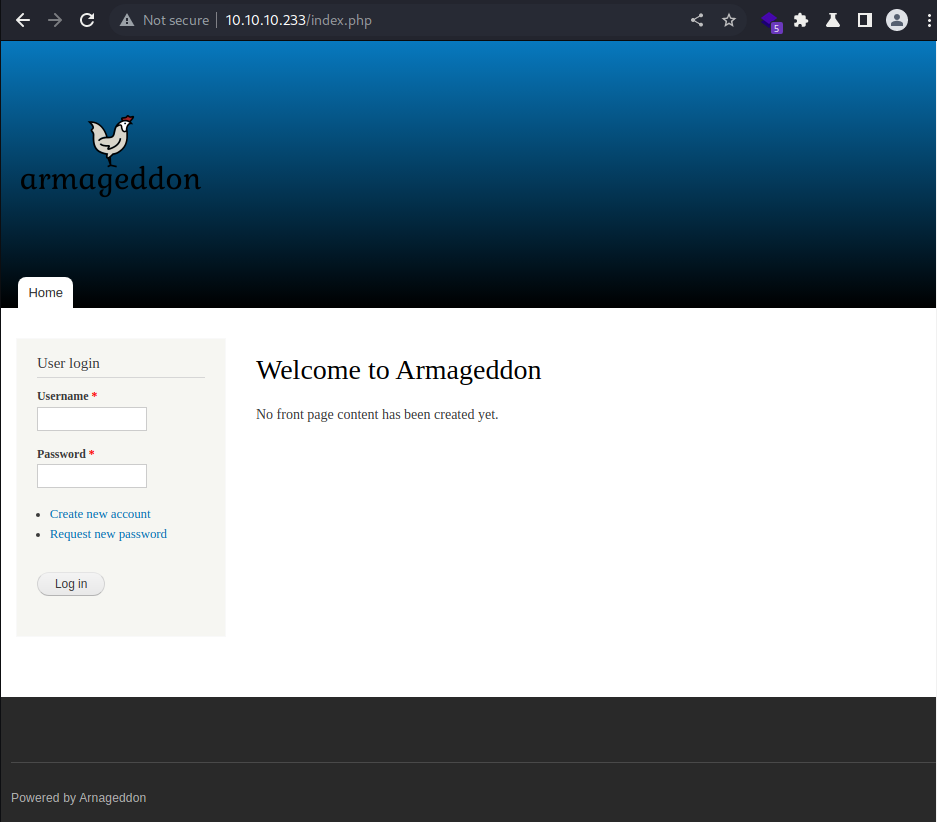The height and width of the screenshot is (822, 937).
Task: Click the browser forward arrow
Action: click(x=55, y=20)
